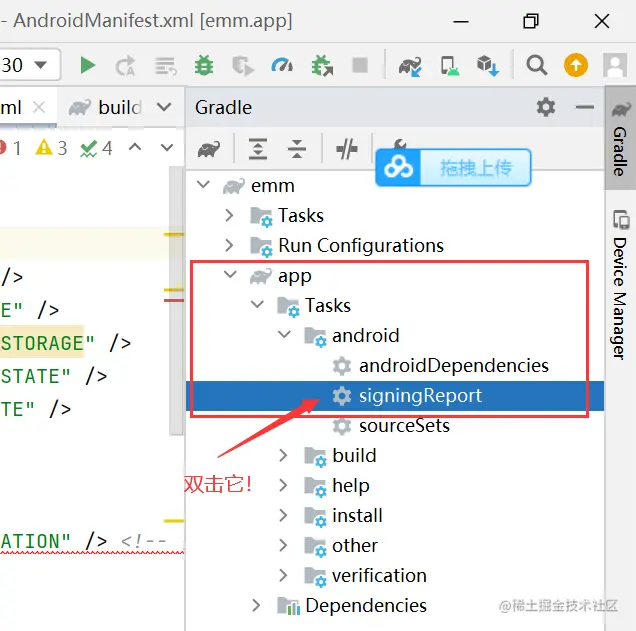Open Gradle panel settings gear
This screenshot has width=636, height=631.
tap(546, 107)
